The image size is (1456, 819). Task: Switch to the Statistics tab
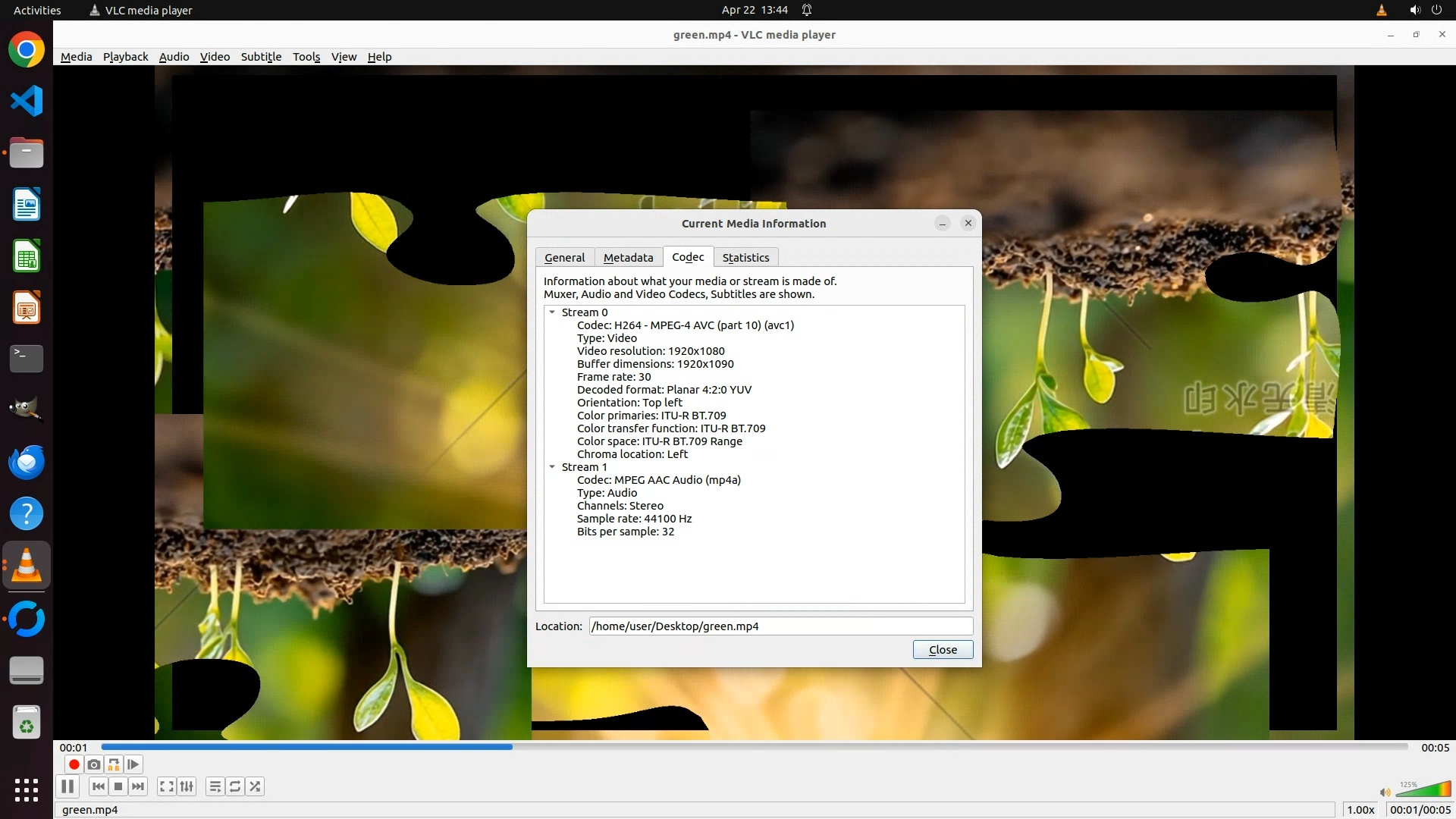(x=745, y=258)
